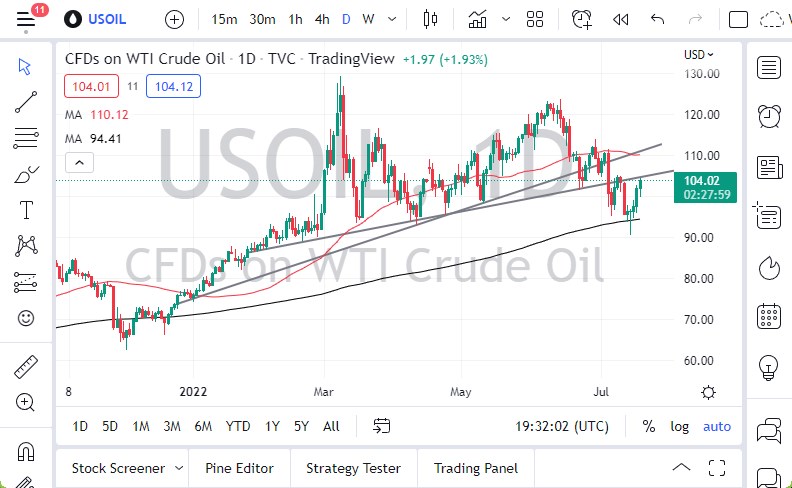Screen dimensions: 792x488
Task: Select the YTD date range button
Action: pos(237,427)
